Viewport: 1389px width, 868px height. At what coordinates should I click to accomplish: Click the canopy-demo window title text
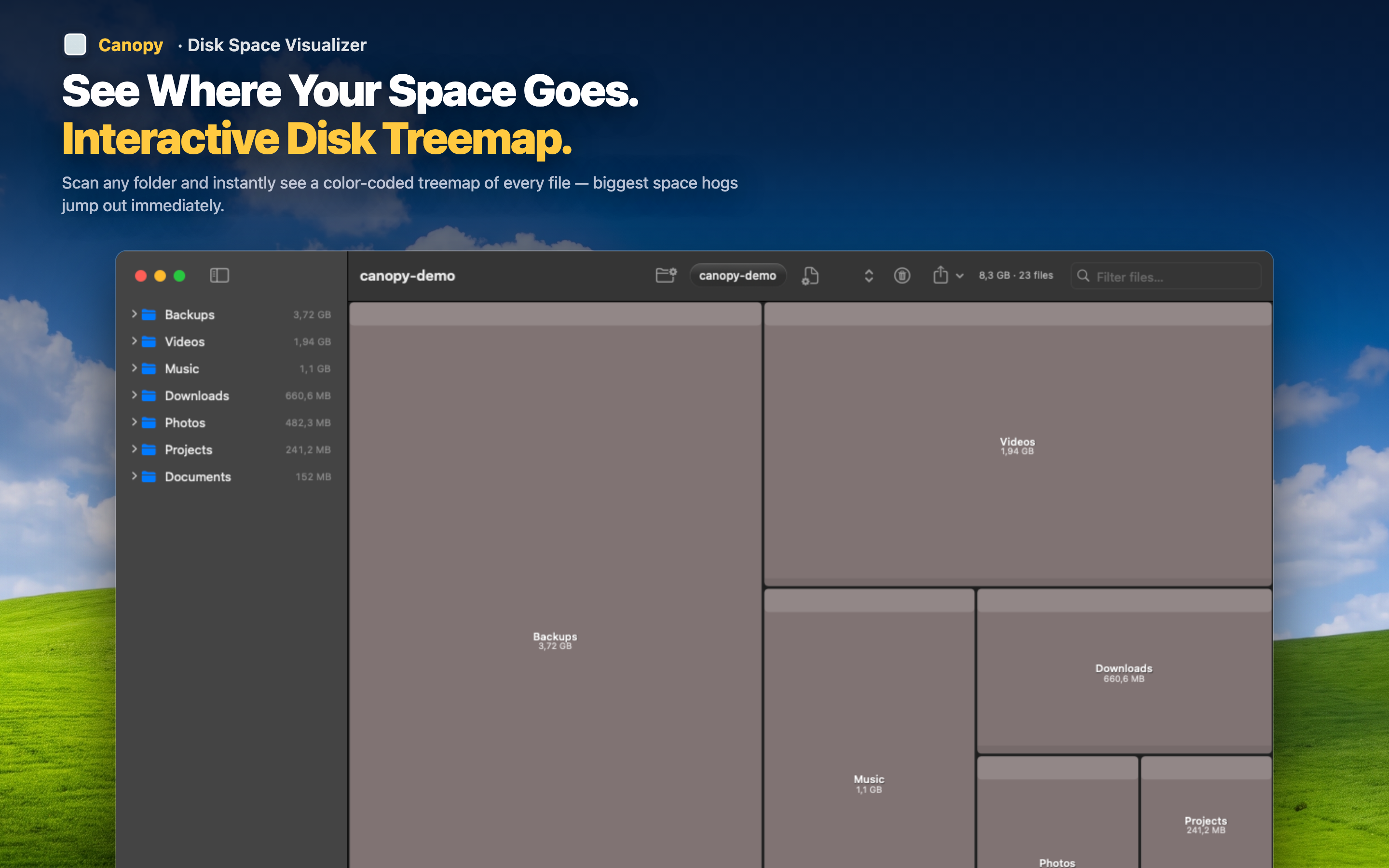[408, 276]
